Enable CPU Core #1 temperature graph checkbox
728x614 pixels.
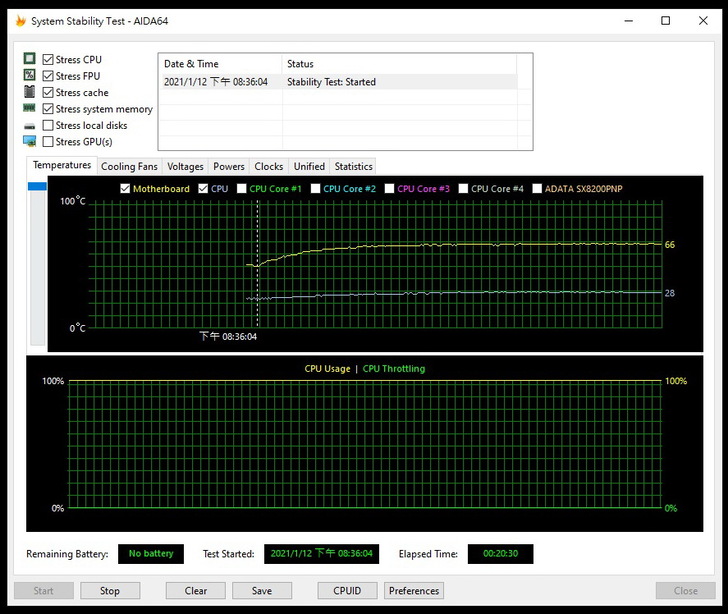pyautogui.click(x=241, y=188)
